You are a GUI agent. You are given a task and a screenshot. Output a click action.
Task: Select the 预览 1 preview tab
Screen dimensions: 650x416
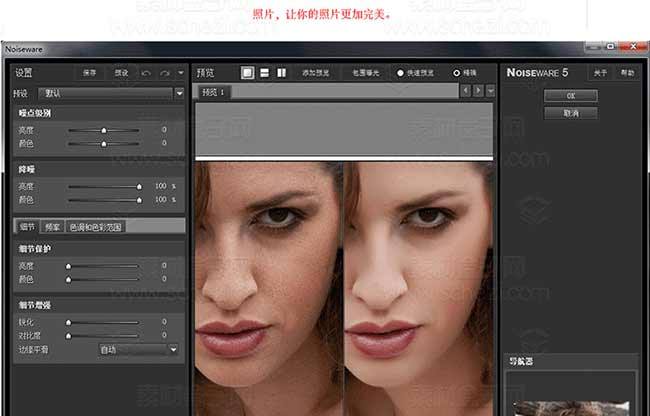tap(213, 92)
